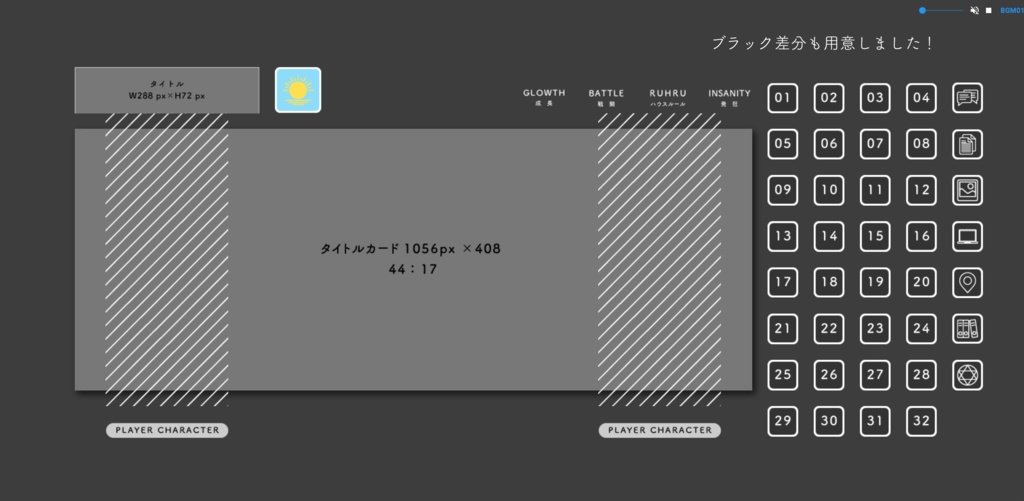Click the laptop computer icon
The width and height of the screenshot is (1024, 501).
[967, 236]
